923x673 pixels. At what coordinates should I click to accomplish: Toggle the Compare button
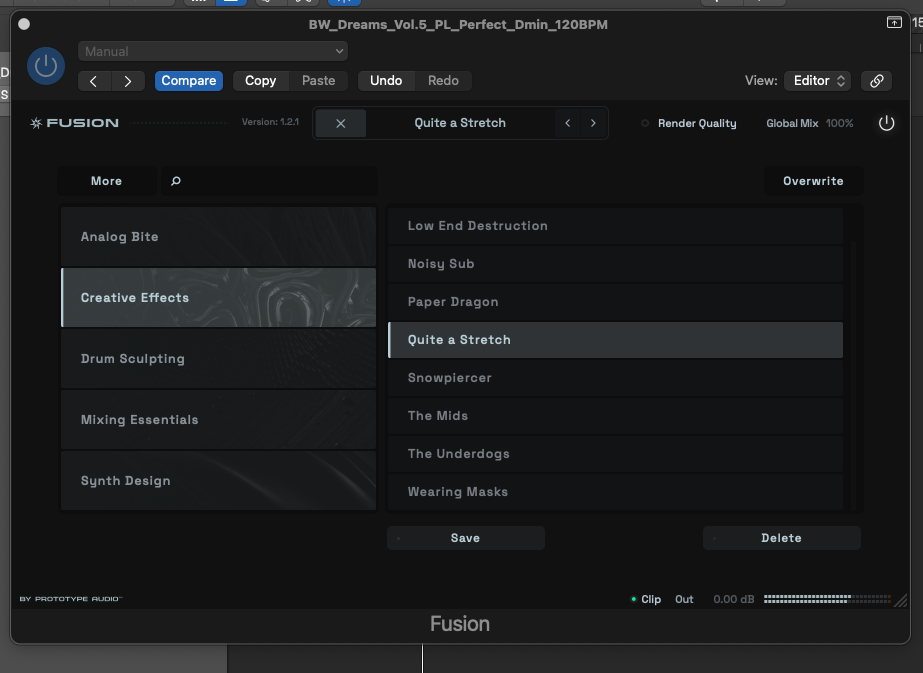(x=189, y=81)
